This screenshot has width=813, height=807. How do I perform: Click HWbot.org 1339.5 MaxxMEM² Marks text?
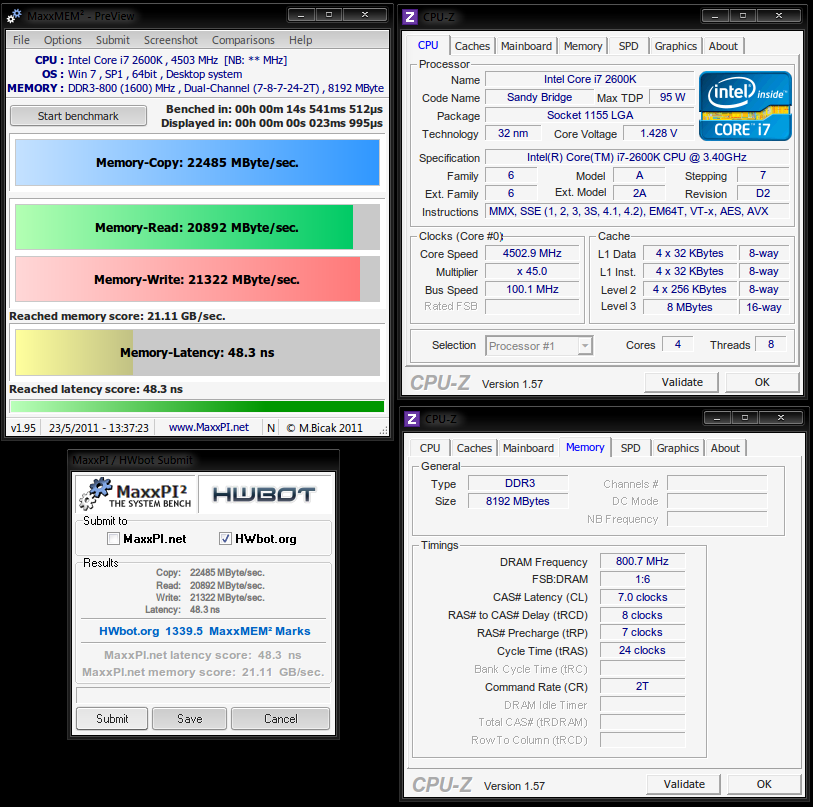205,631
